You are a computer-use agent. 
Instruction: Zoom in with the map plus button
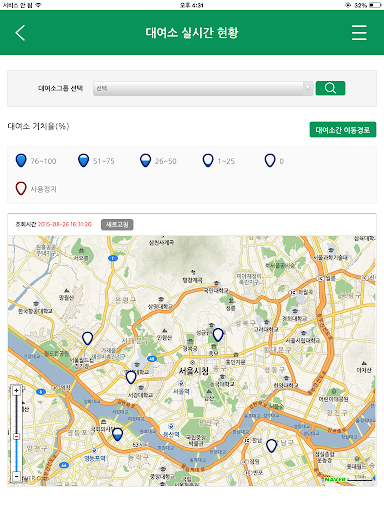coord(16,390)
